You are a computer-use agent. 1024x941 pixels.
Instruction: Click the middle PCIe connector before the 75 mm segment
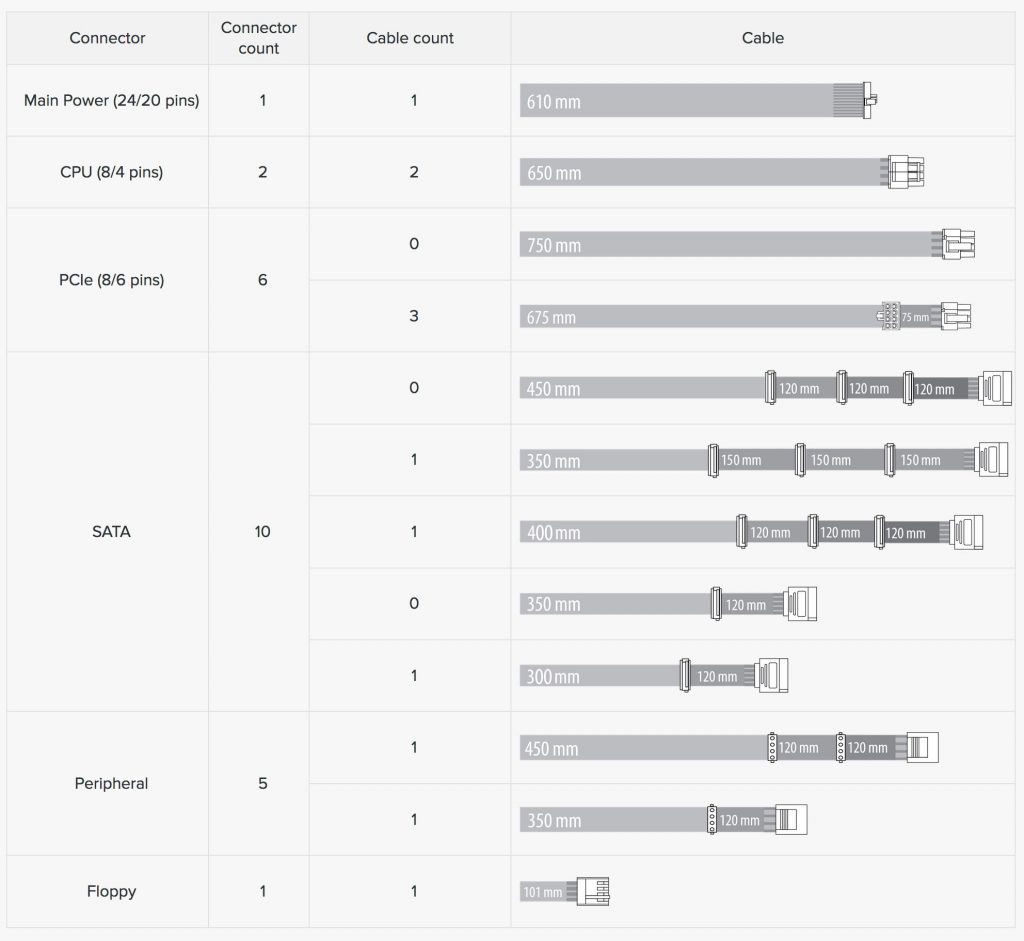pyautogui.click(x=889, y=317)
